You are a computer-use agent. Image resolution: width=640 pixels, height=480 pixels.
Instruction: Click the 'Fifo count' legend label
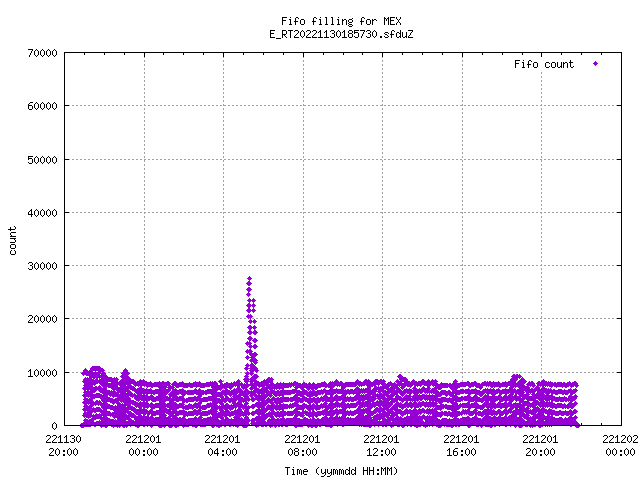coord(544,64)
